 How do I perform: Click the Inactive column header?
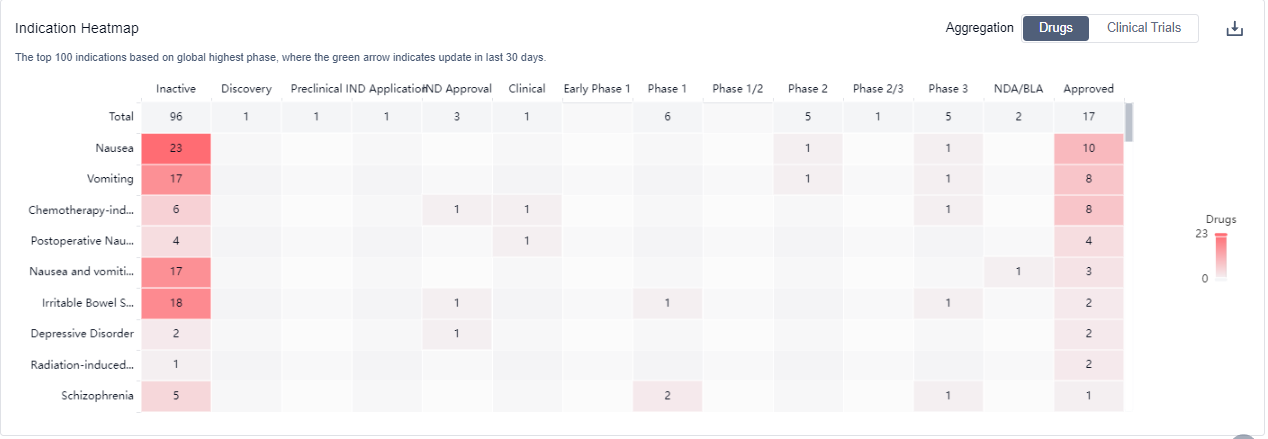176,89
